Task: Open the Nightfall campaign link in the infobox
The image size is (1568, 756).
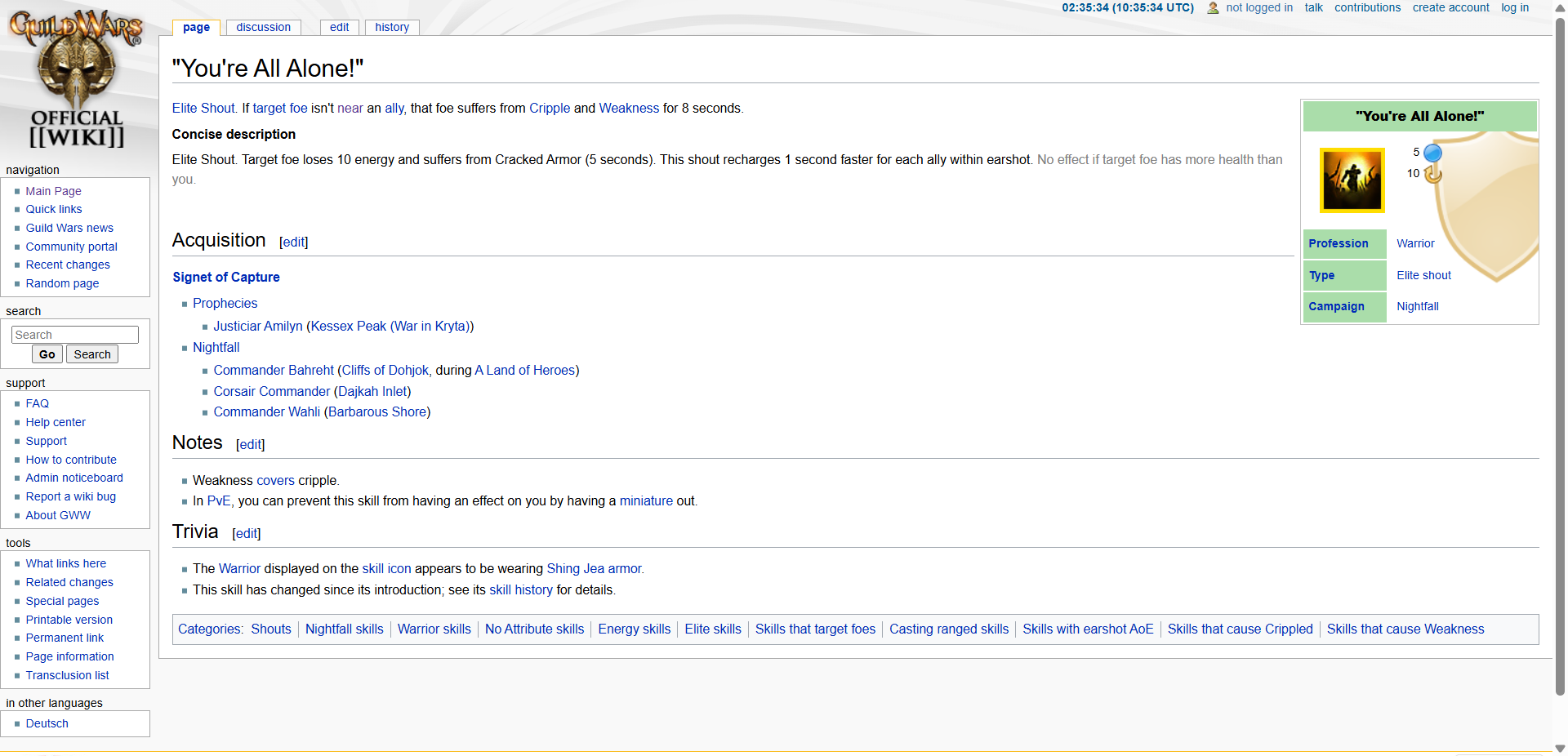Action: point(1418,306)
